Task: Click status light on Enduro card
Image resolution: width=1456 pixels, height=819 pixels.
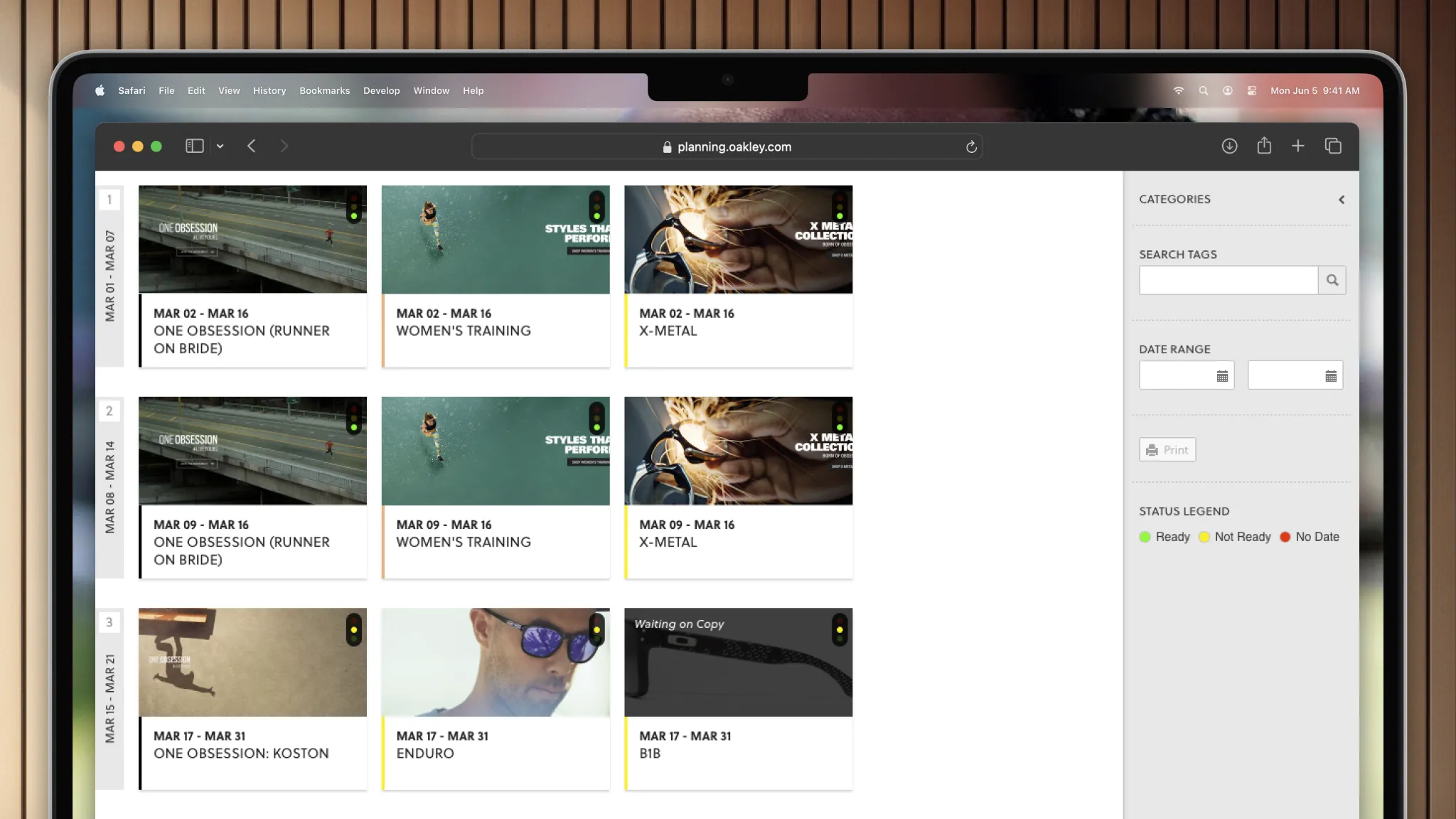Action: [596, 629]
